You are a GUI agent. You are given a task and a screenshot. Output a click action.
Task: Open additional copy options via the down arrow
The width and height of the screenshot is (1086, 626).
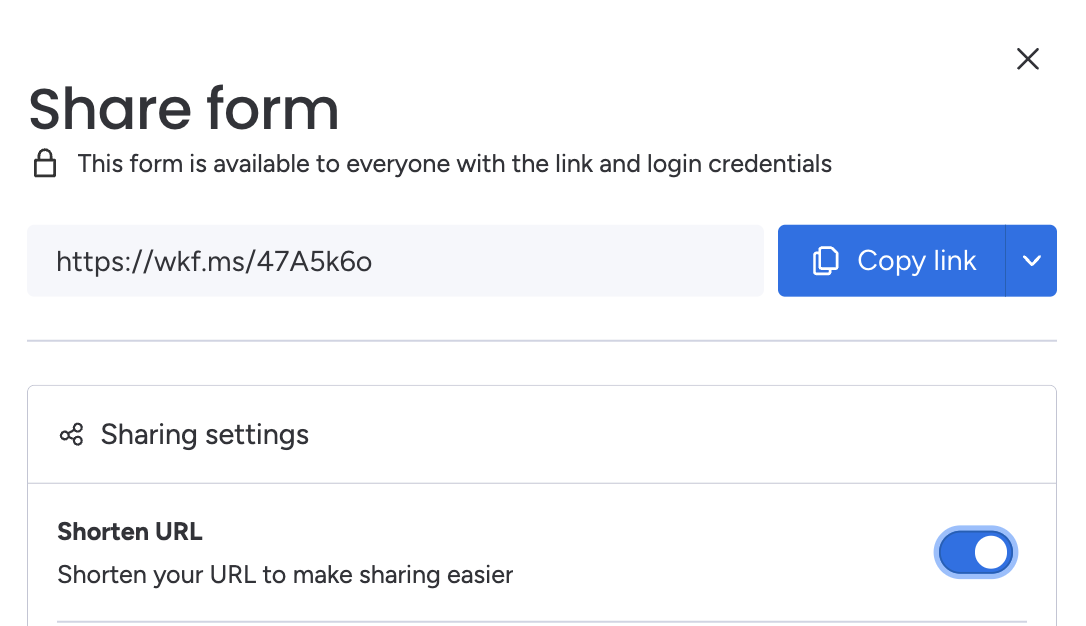[x=1031, y=260]
